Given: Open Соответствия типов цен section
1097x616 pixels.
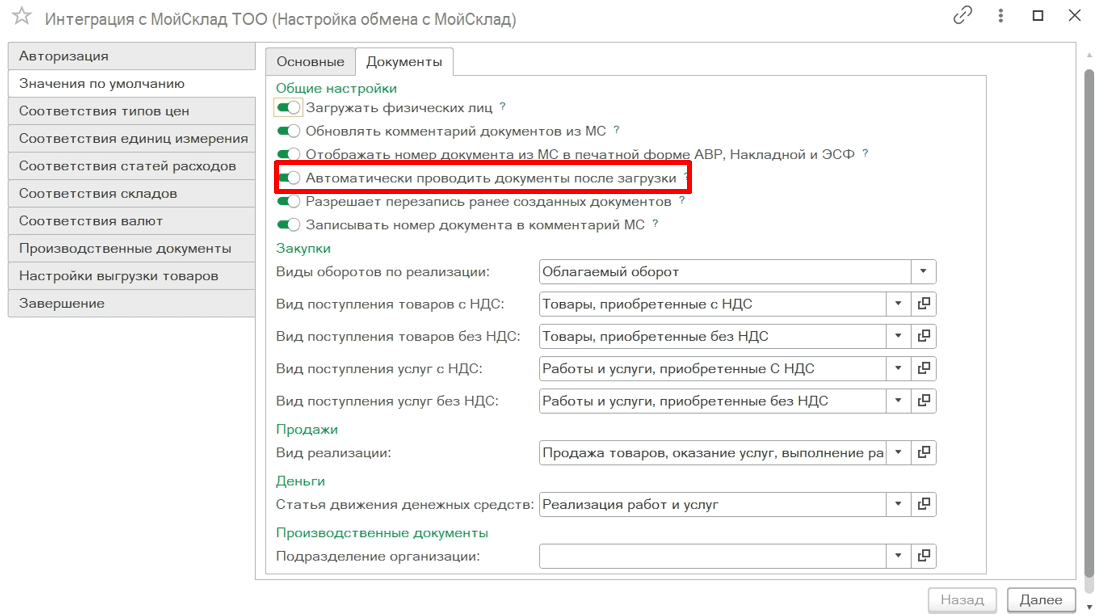Looking at the screenshot, I should pos(132,111).
